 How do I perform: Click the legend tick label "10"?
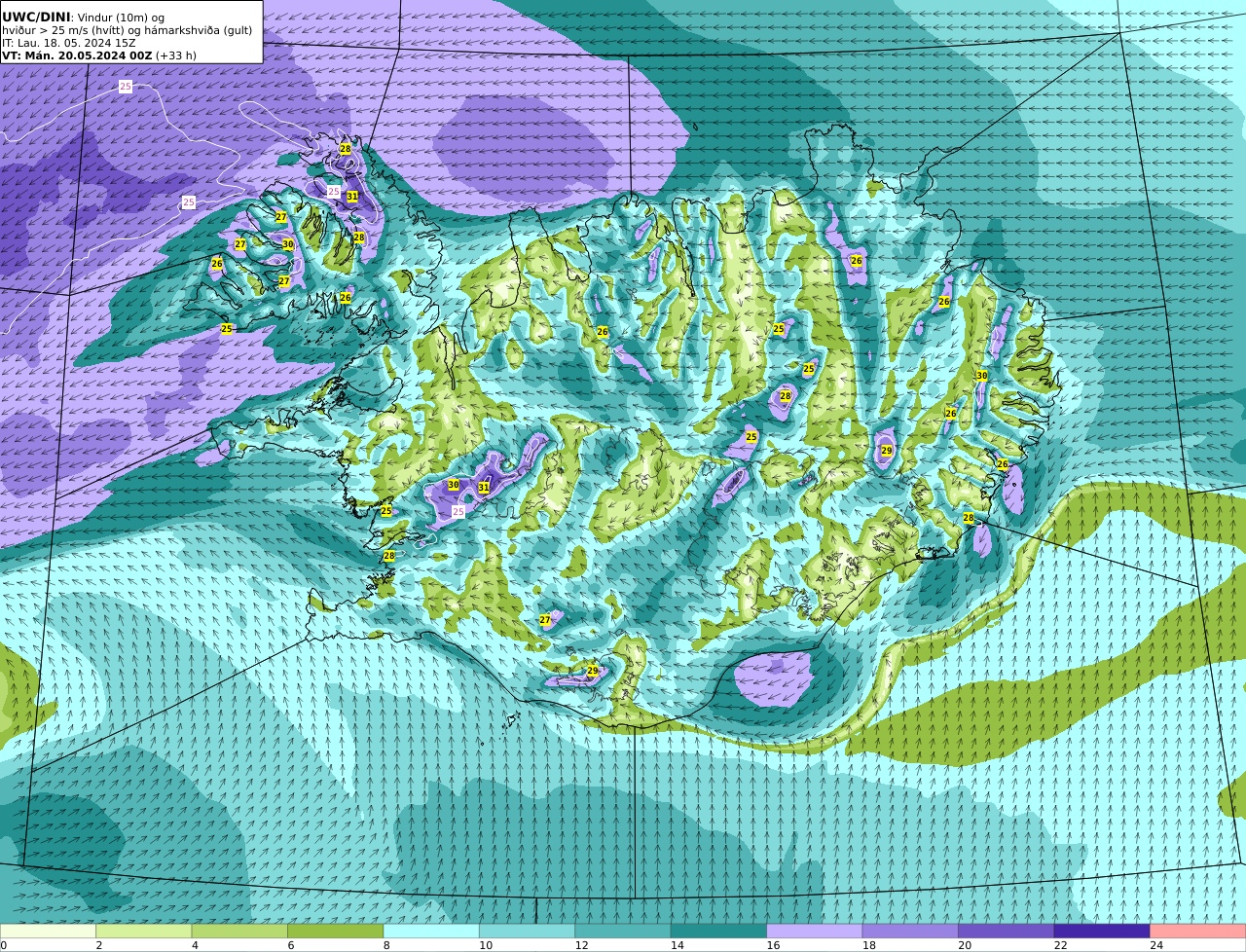pyautogui.click(x=485, y=945)
